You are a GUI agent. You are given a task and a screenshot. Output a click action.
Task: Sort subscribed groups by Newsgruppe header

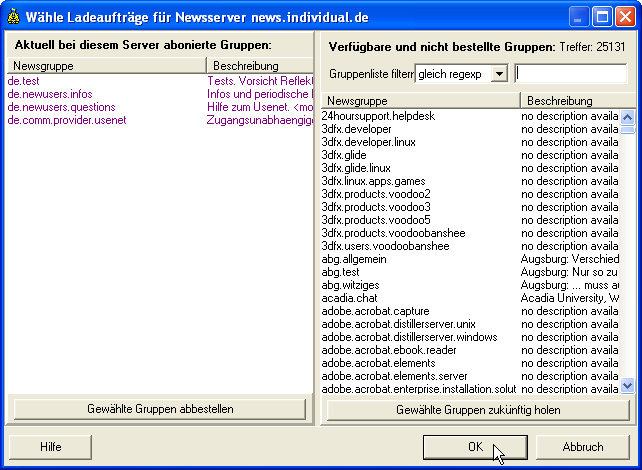[x=105, y=65]
